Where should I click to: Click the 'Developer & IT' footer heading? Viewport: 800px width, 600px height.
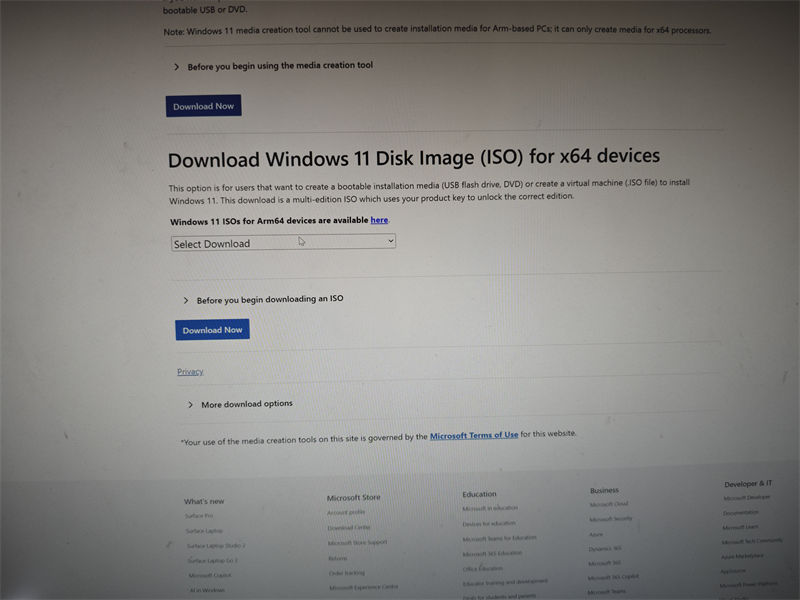(748, 483)
